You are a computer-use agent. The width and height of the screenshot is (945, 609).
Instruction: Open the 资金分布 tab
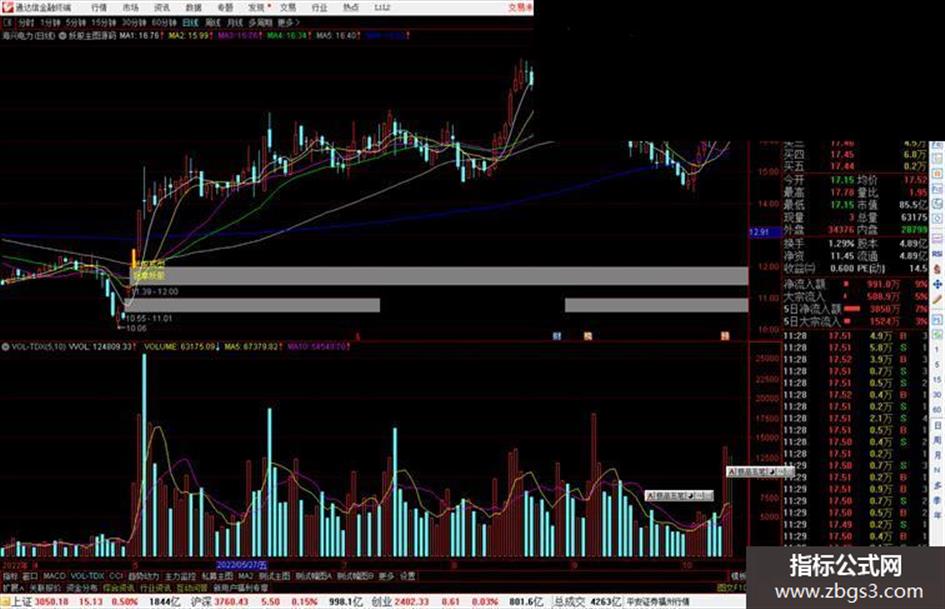[82, 587]
